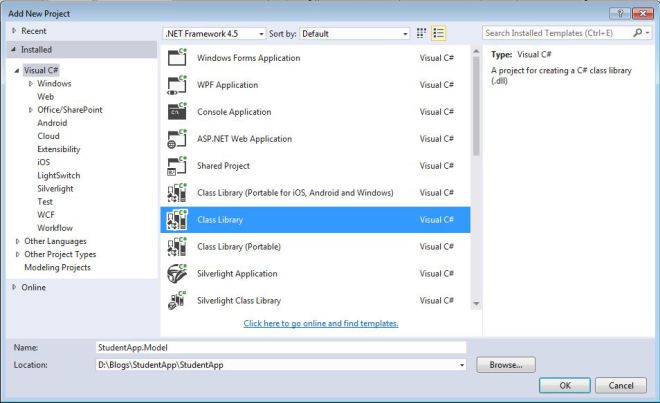The width and height of the screenshot is (660, 403).
Task: Select the WCF category
Action: coord(46,215)
